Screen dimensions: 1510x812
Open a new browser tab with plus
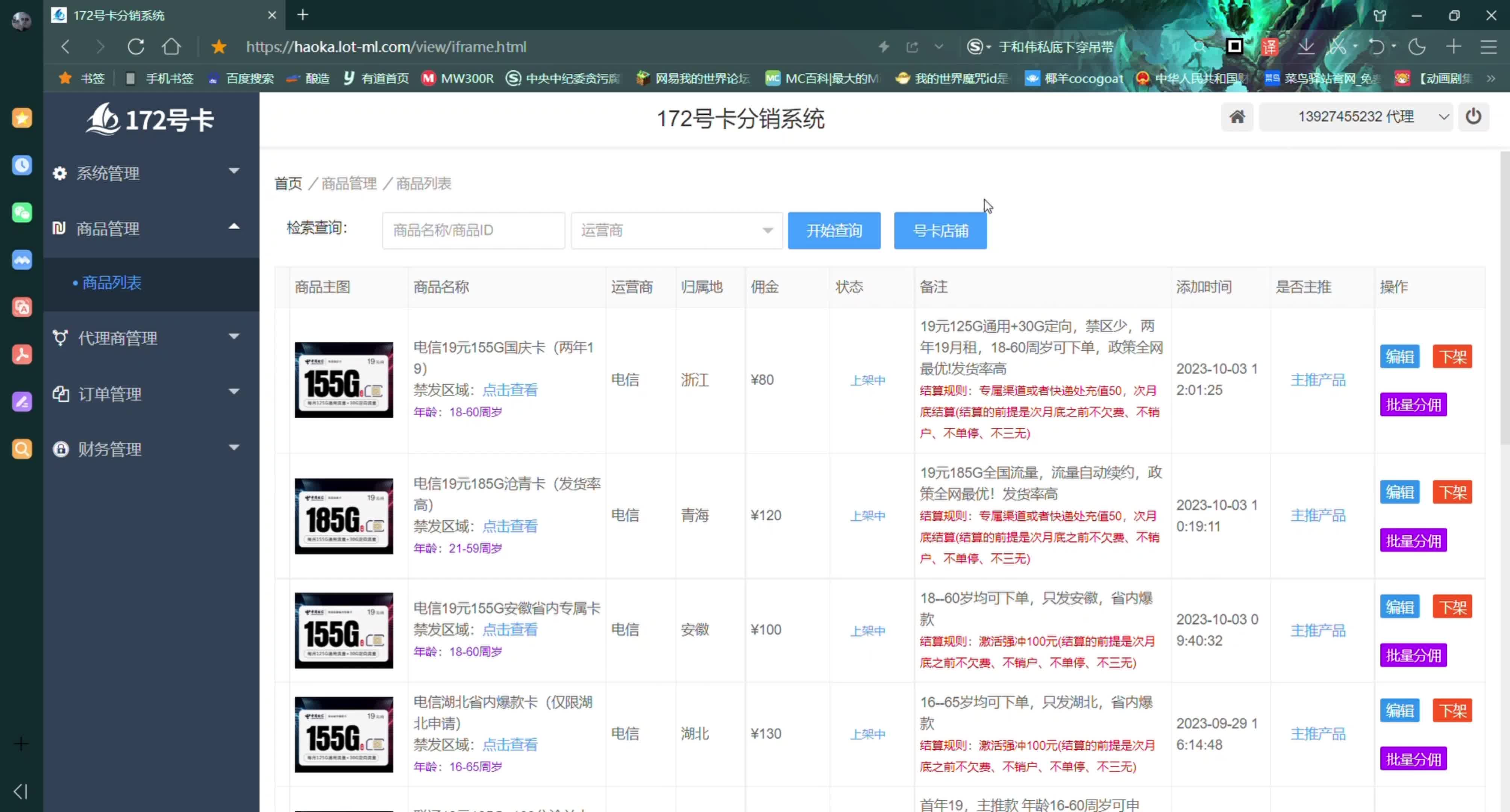(x=302, y=15)
